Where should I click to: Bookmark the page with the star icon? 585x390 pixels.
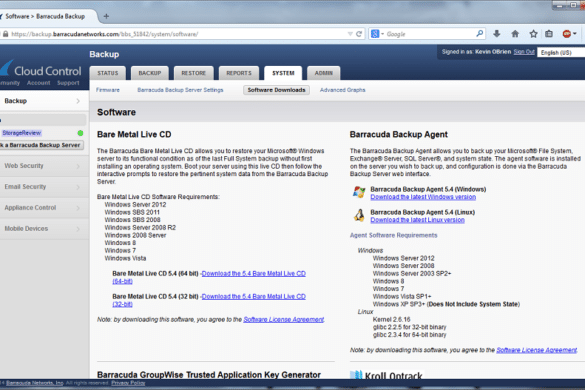coord(534,34)
